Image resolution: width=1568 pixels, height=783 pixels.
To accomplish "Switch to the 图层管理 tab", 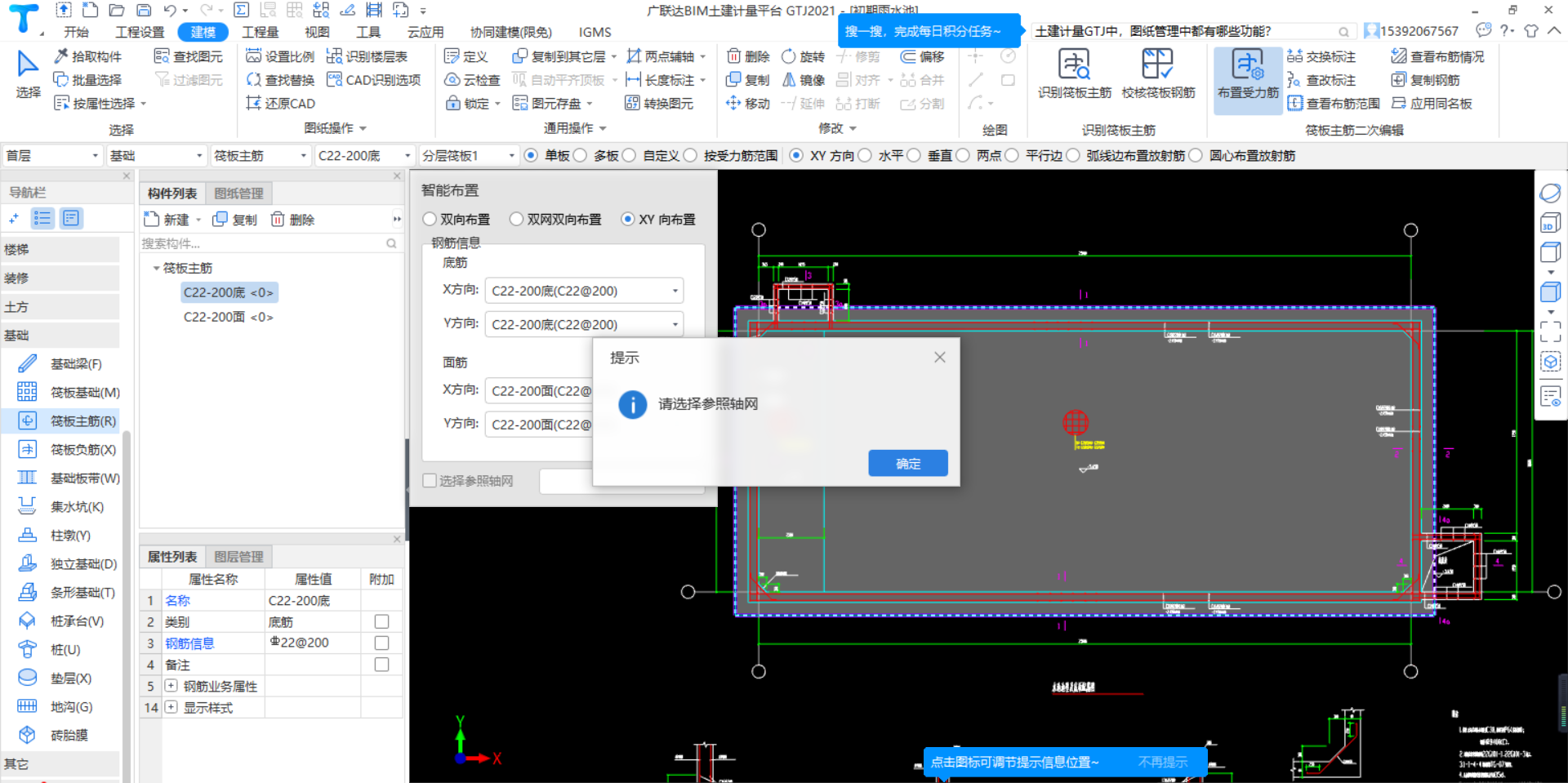I will tap(238, 557).
